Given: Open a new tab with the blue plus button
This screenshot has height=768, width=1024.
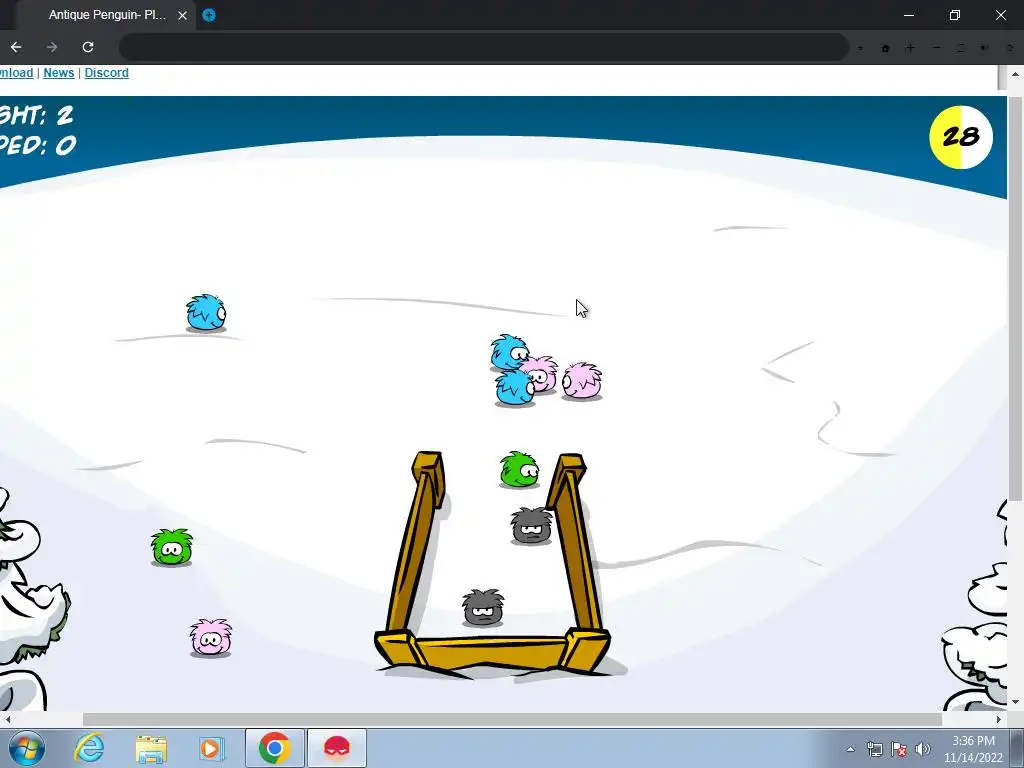Looking at the screenshot, I should tap(209, 15).
